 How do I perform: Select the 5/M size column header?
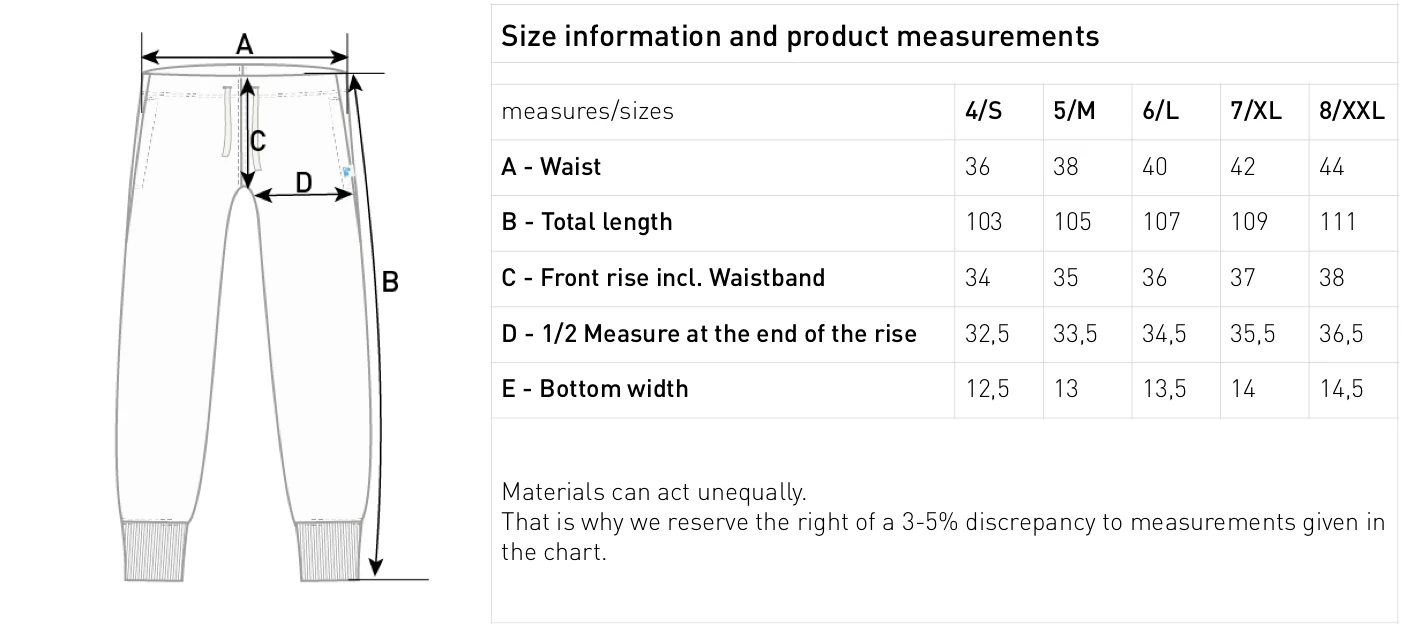[x=1074, y=111]
